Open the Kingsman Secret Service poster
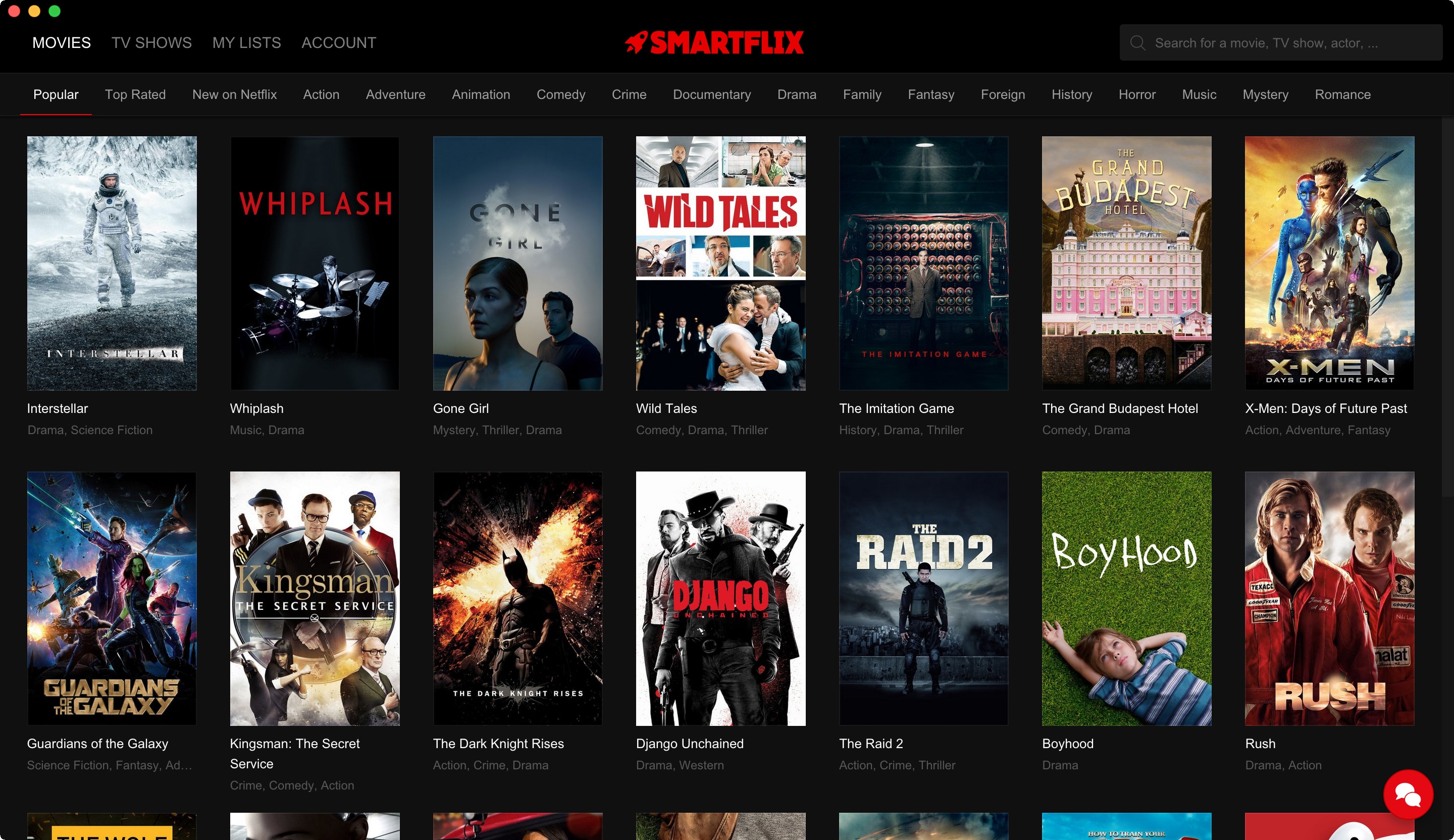1454x840 pixels. click(x=315, y=598)
